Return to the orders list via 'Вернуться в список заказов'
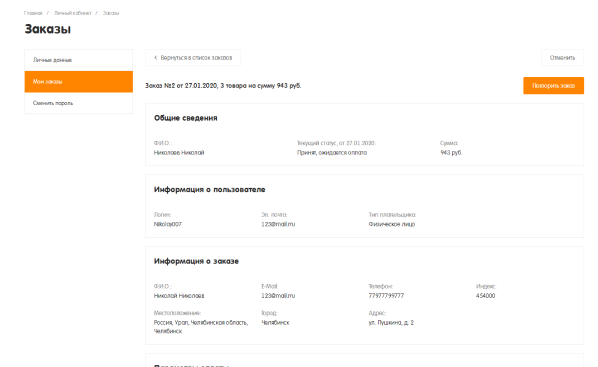The height and width of the screenshot is (367, 598). [x=193, y=58]
